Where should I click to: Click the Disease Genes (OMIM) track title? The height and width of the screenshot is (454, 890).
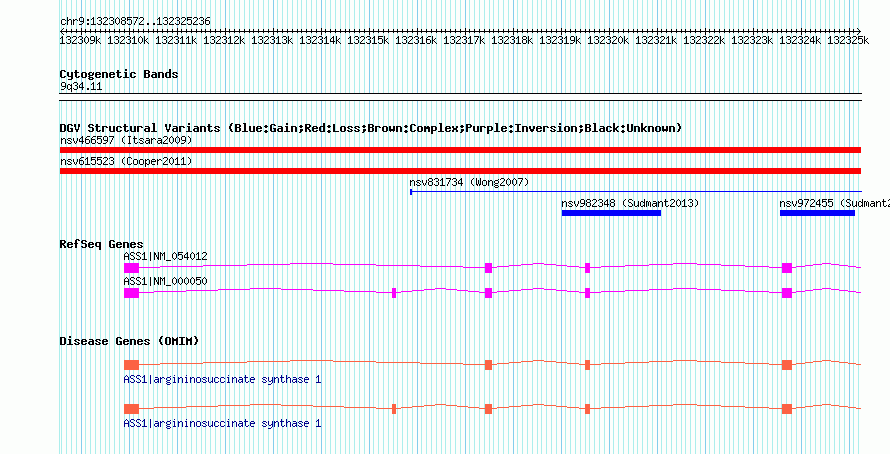click(x=129, y=341)
